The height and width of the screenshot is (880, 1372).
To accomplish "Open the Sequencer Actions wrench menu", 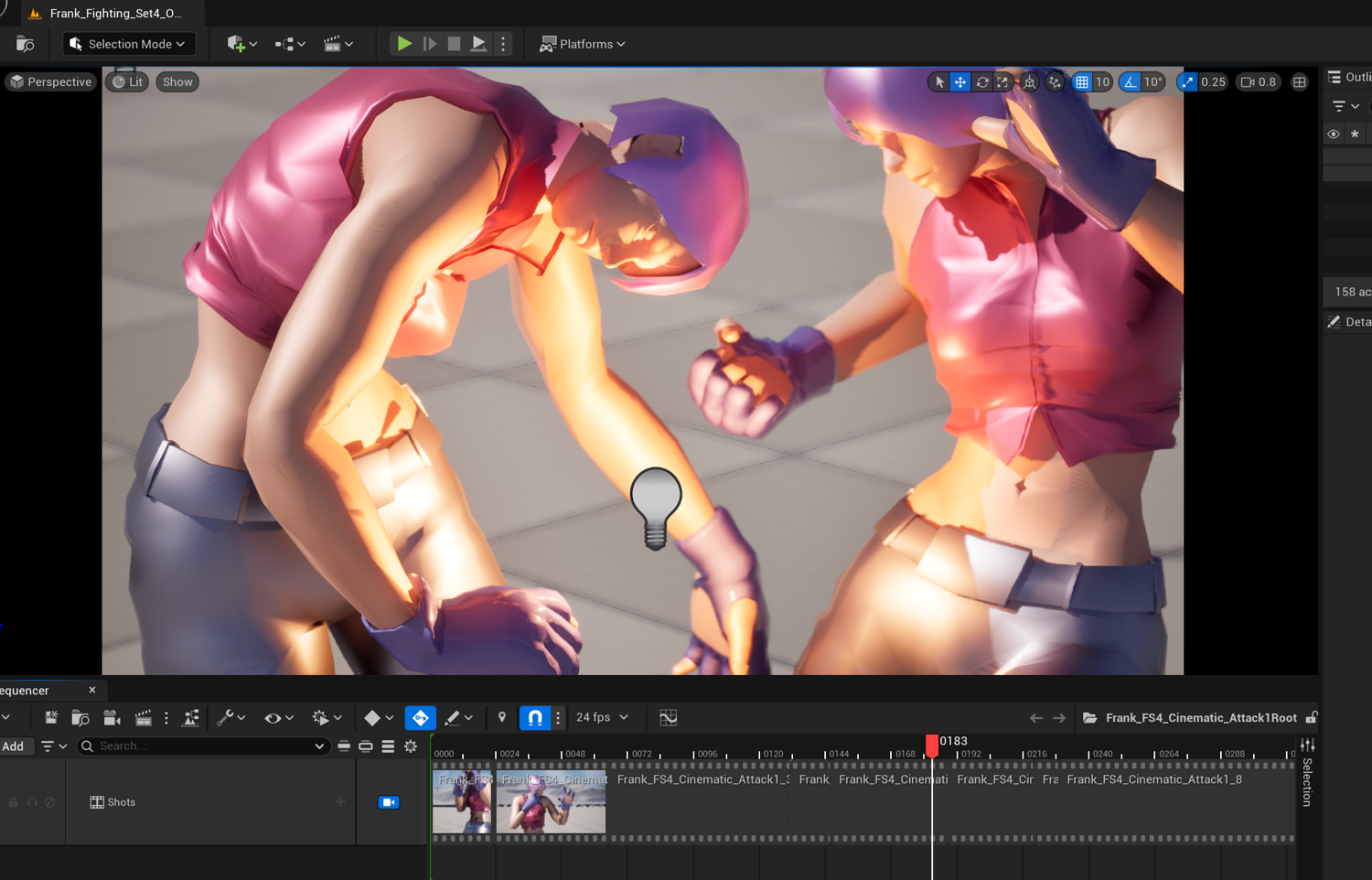I will (230, 718).
